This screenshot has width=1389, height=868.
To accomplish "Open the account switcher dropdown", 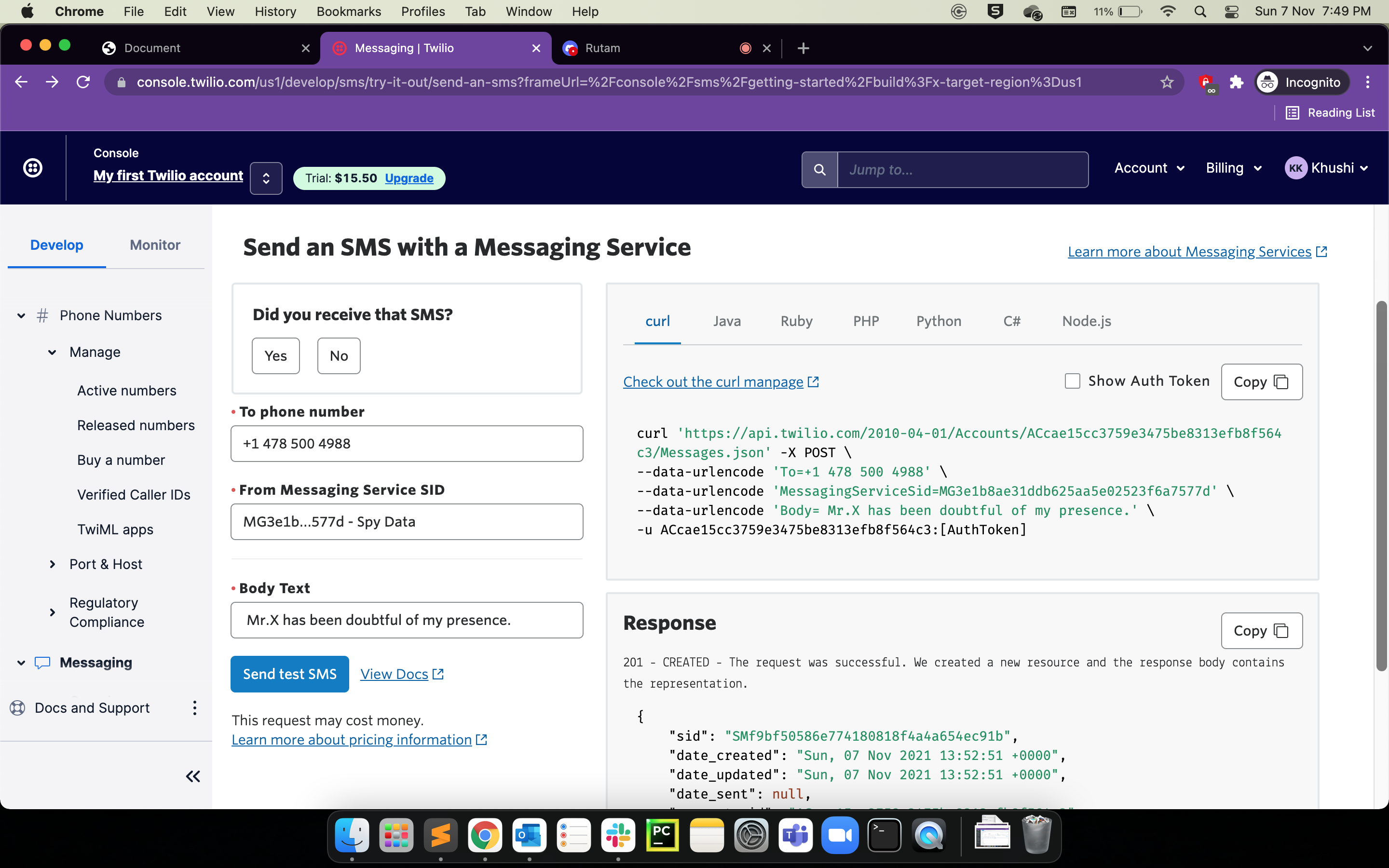I will [x=266, y=178].
